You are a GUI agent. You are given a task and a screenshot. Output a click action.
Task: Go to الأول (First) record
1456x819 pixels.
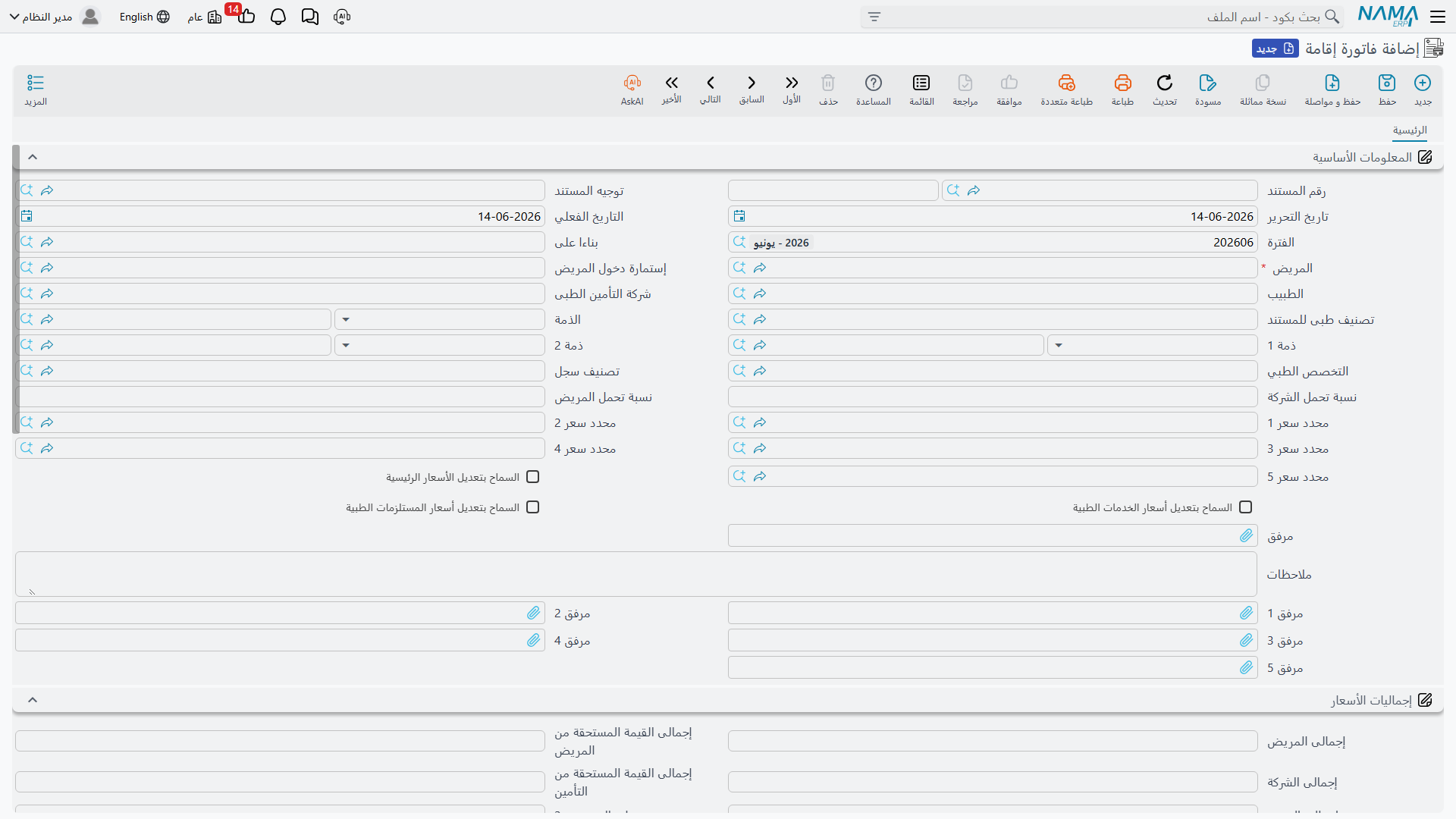pyautogui.click(x=792, y=83)
